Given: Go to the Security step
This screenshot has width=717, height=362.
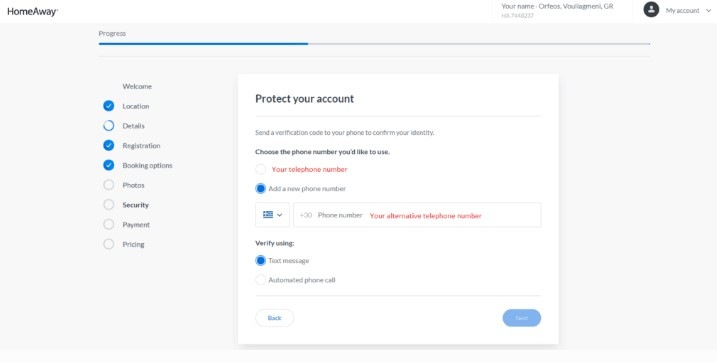Looking at the screenshot, I should [135, 205].
